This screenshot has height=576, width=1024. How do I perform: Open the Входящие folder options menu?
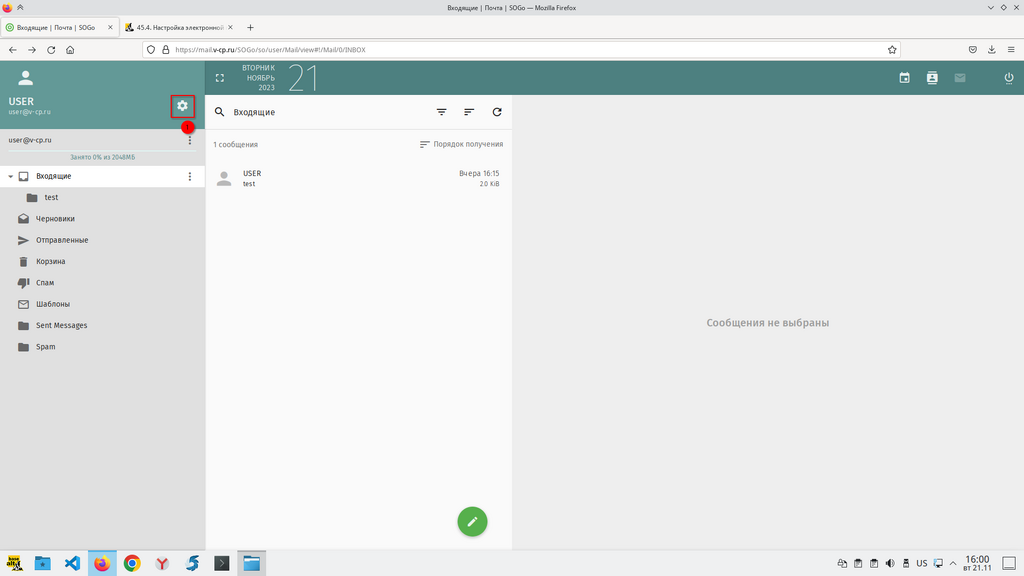(190, 176)
